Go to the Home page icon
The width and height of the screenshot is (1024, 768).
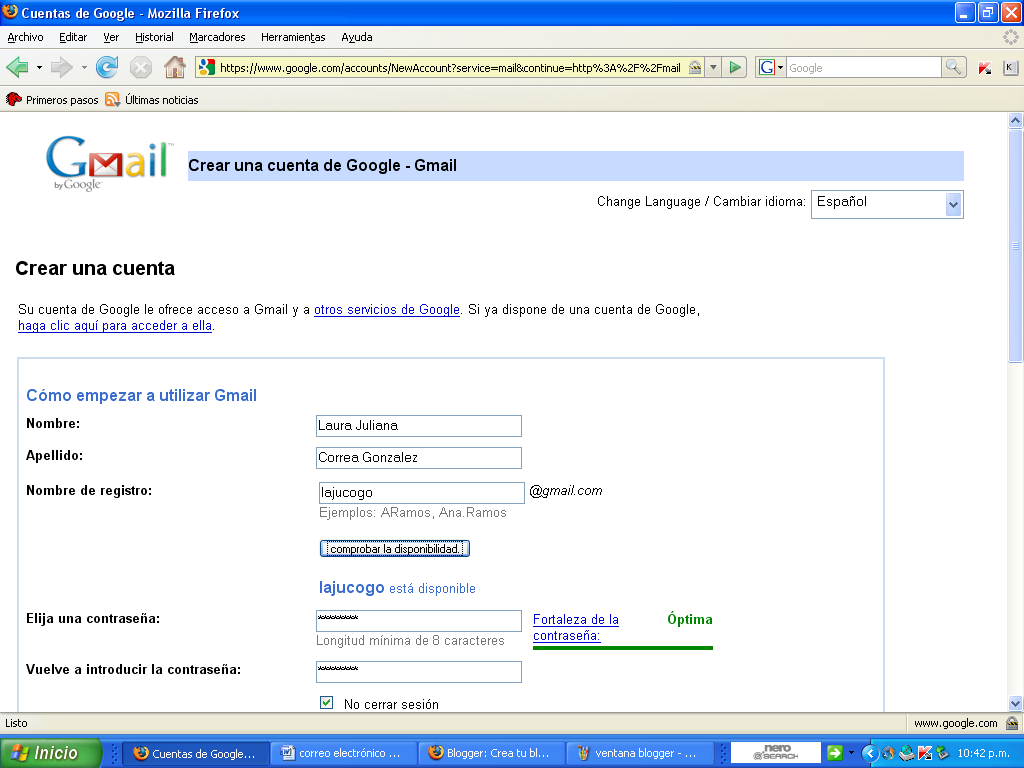(x=175, y=67)
